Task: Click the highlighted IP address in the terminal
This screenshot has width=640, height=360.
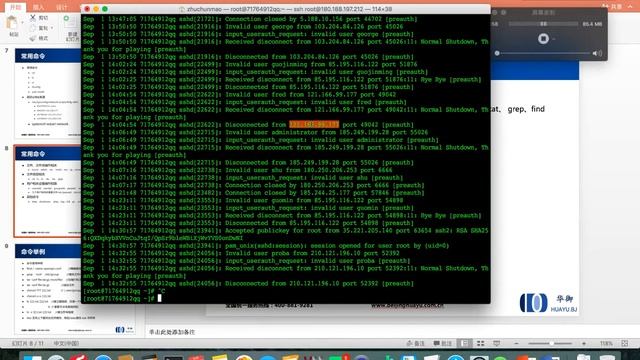Action: (x=314, y=124)
